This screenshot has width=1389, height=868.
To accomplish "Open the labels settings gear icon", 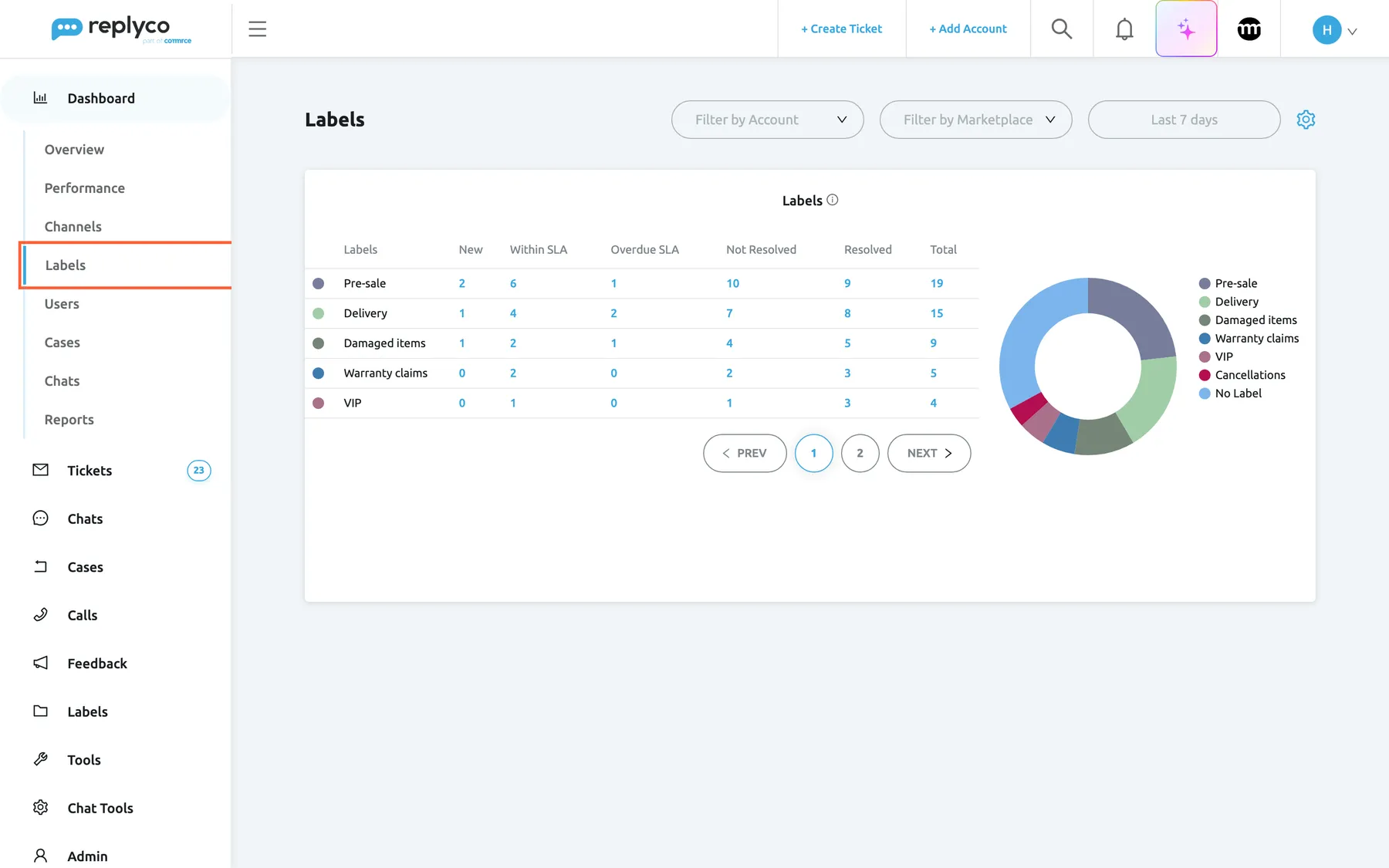I will click(1306, 120).
